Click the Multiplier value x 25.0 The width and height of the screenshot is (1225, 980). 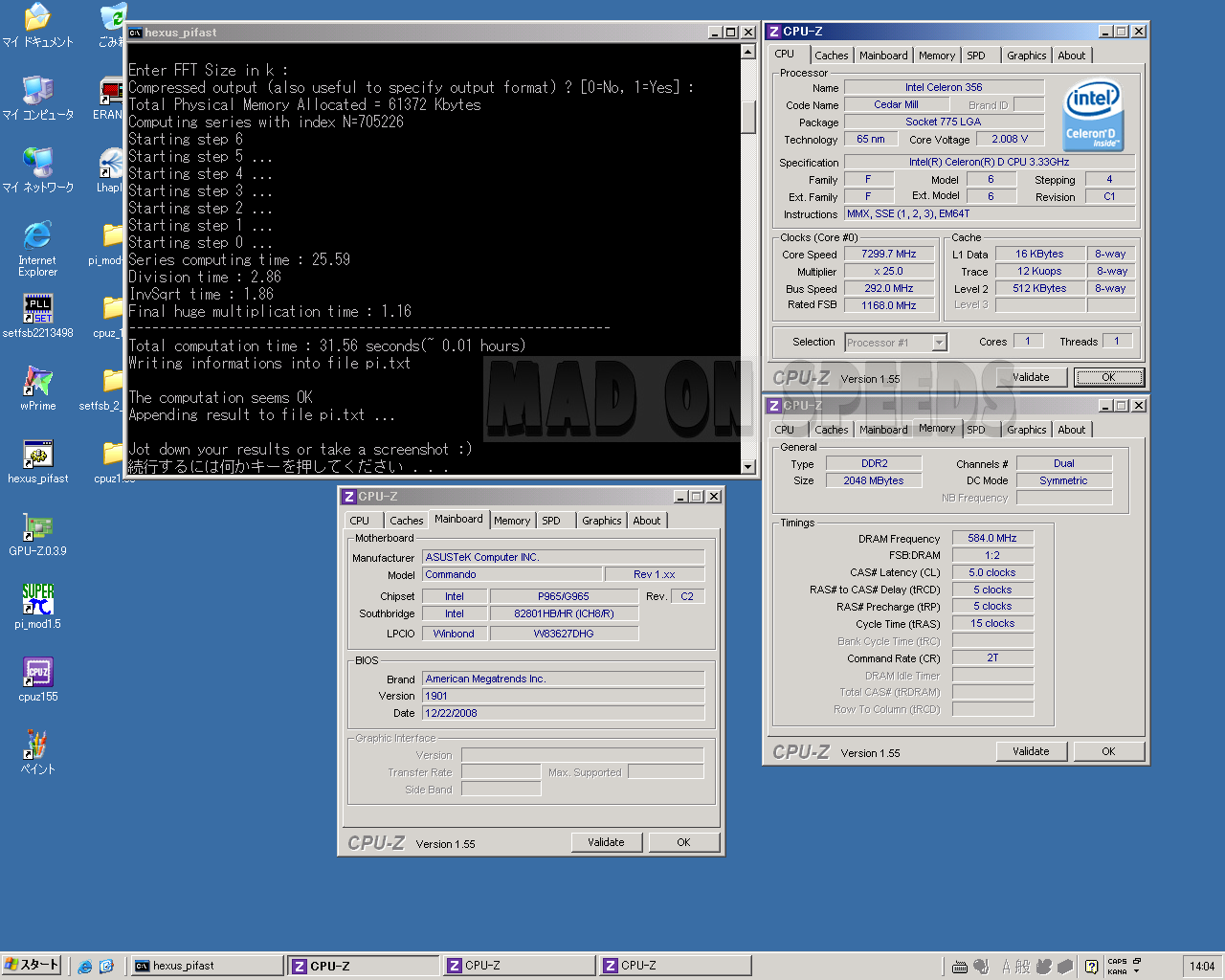pyautogui.click(x=889, y=272)
